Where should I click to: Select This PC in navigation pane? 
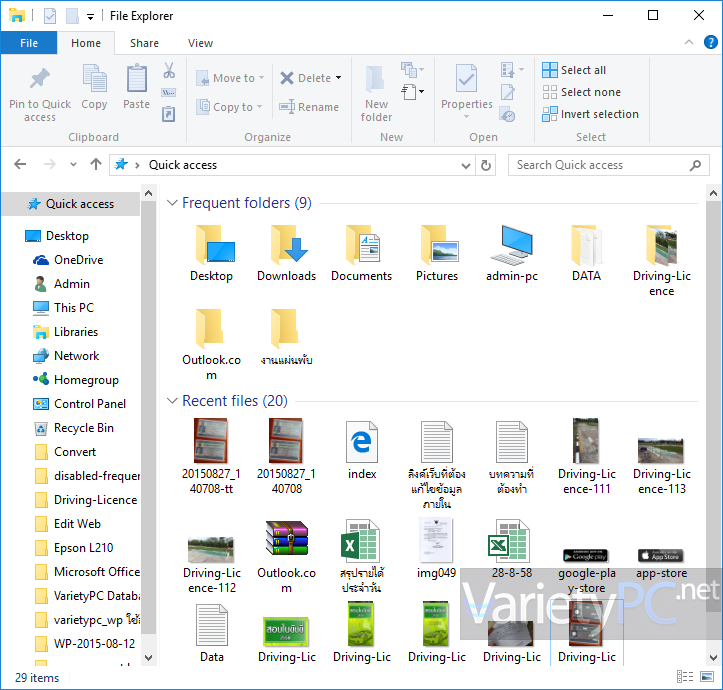64,308
